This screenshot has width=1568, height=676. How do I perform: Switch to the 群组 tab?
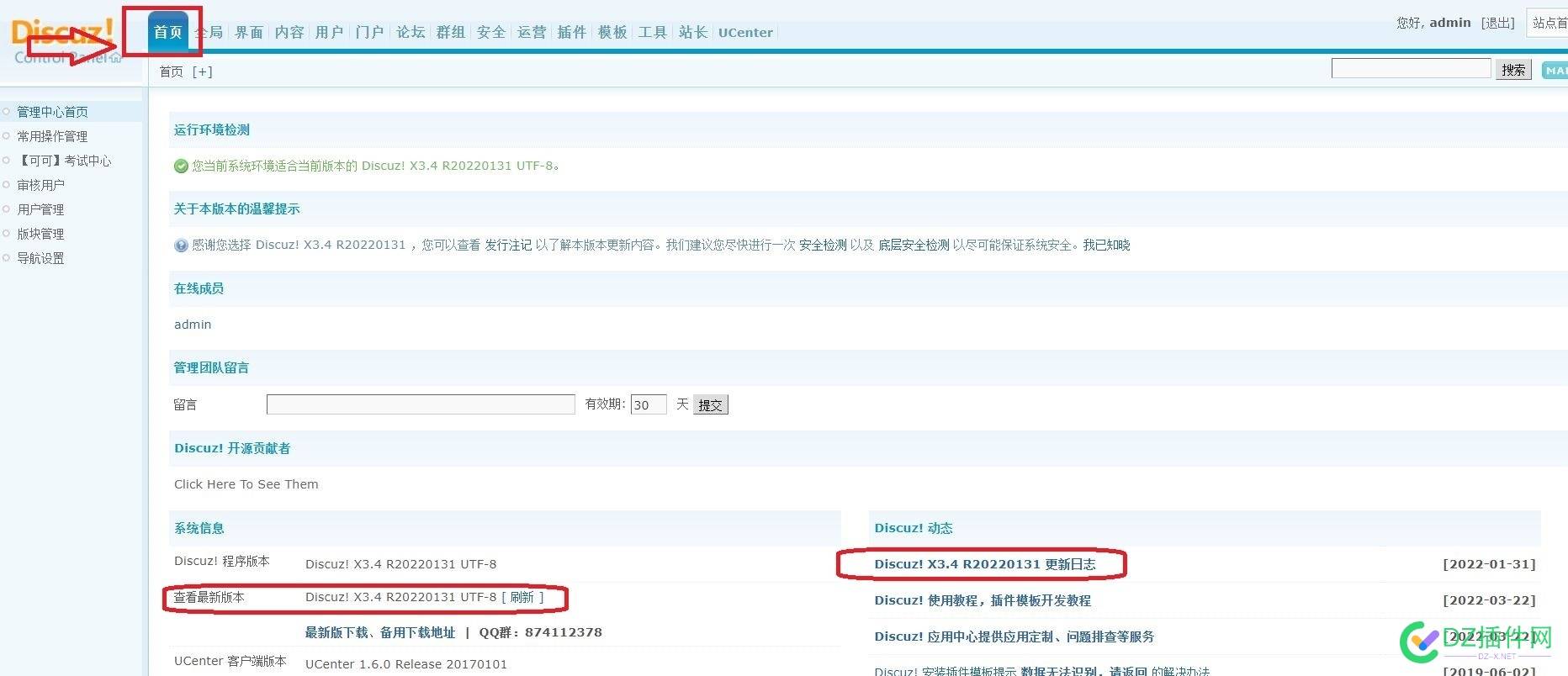(x=451, y=32)
